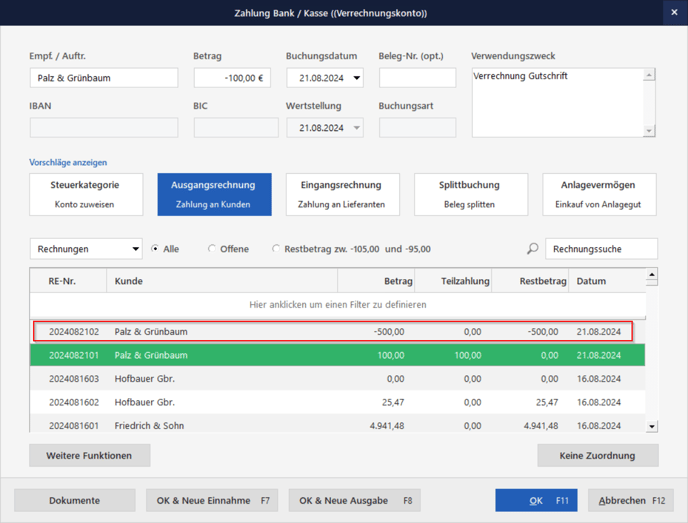The height and width of the screenshot is (523, 688).
Task: Click the invoice table scroll-up arrow
Action: (652, 275)
